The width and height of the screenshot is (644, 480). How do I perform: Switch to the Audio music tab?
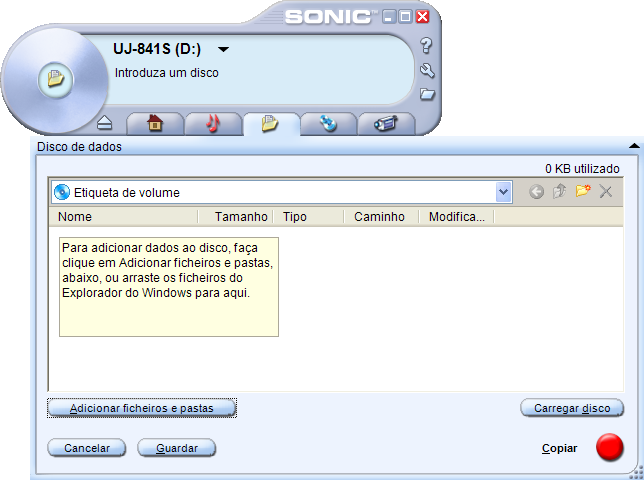coord(212,124)
